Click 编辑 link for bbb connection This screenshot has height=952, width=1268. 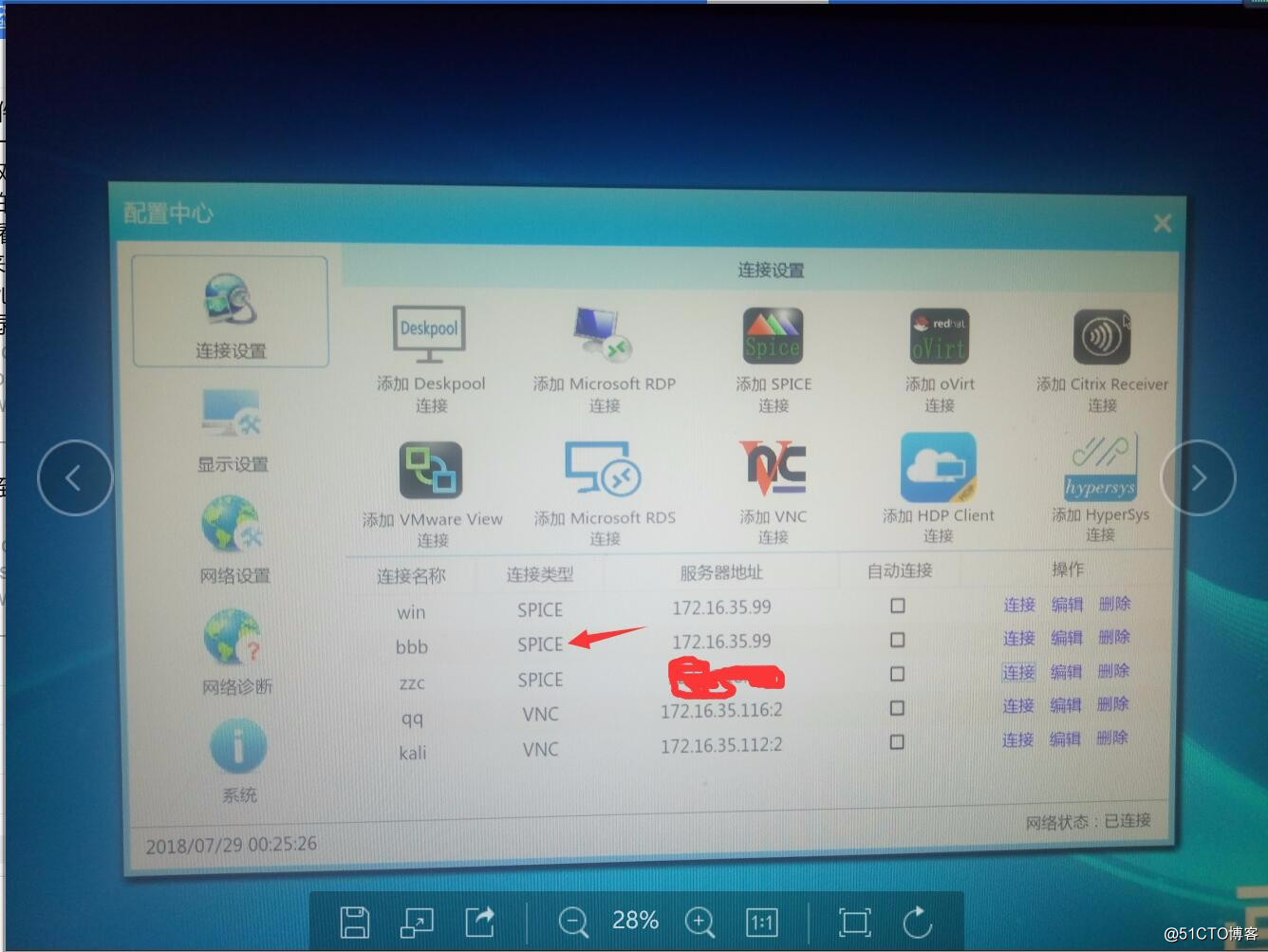click(x=1067, y=638)
